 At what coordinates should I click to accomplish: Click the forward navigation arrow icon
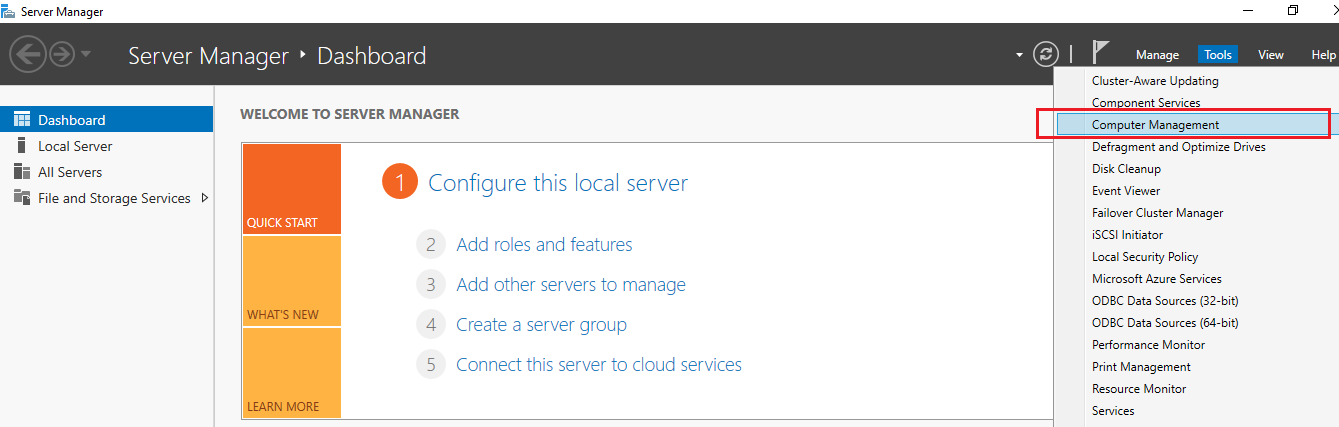(x=61, y=54)
